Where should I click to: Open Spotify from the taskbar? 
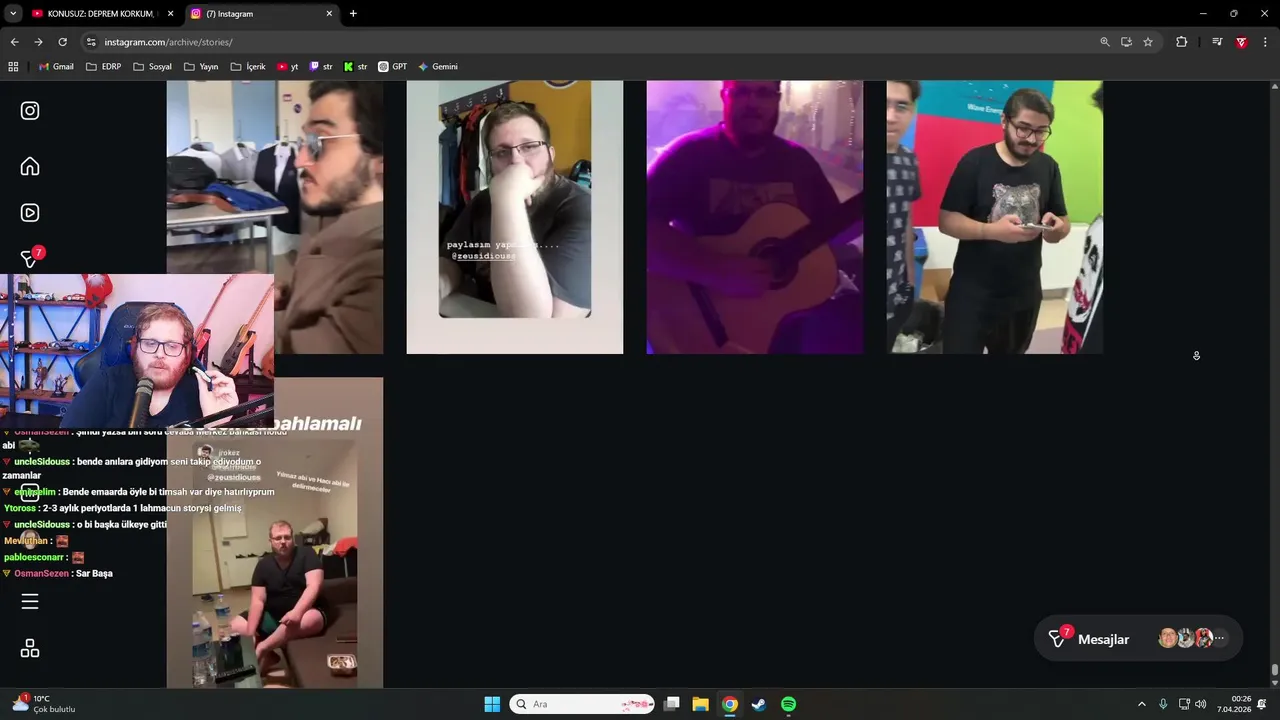tap(788, 704)
